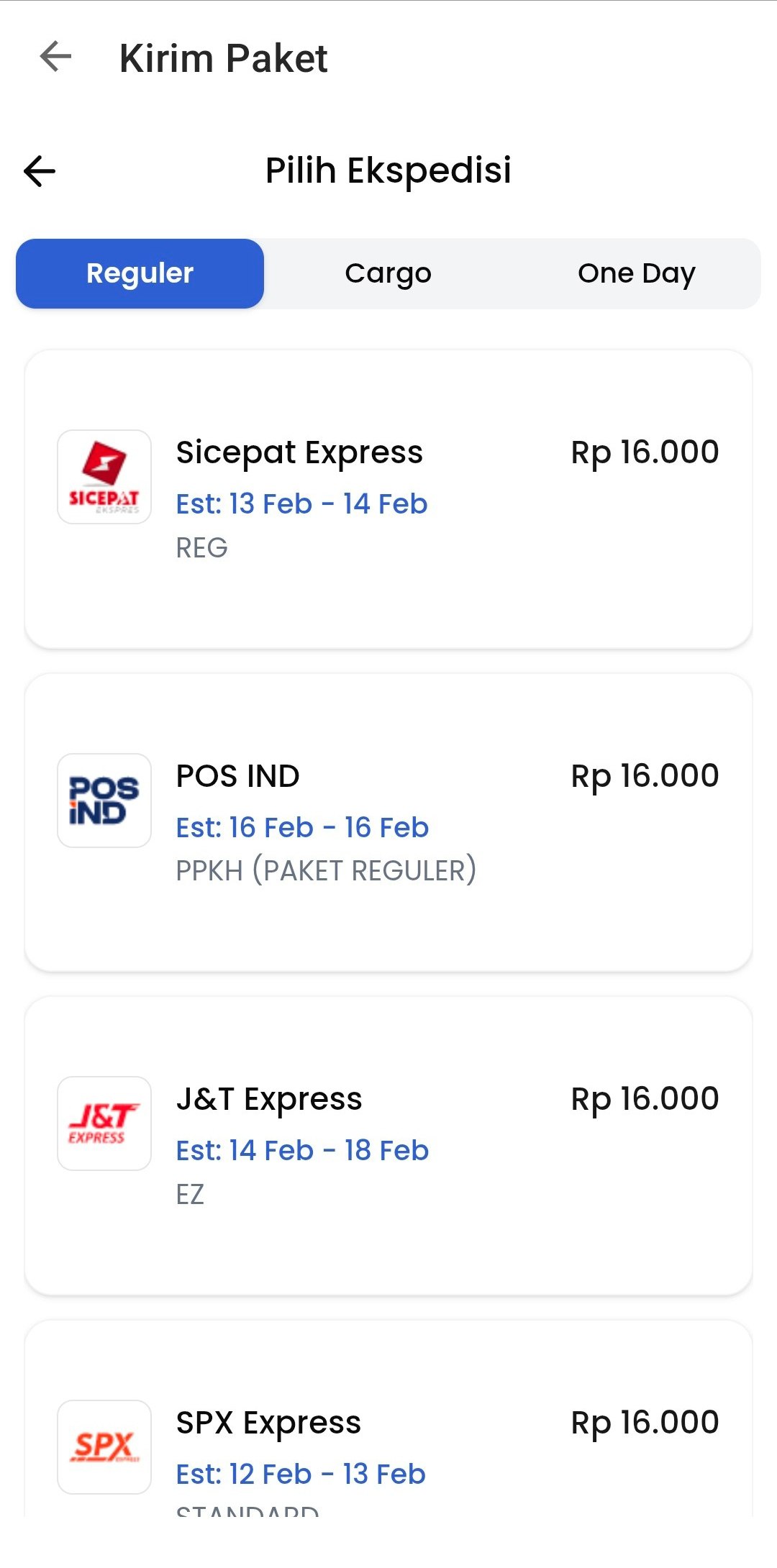The image size is (777, 1568).
Task: Select the Reguler tab
Action: (x=140, y=273)
